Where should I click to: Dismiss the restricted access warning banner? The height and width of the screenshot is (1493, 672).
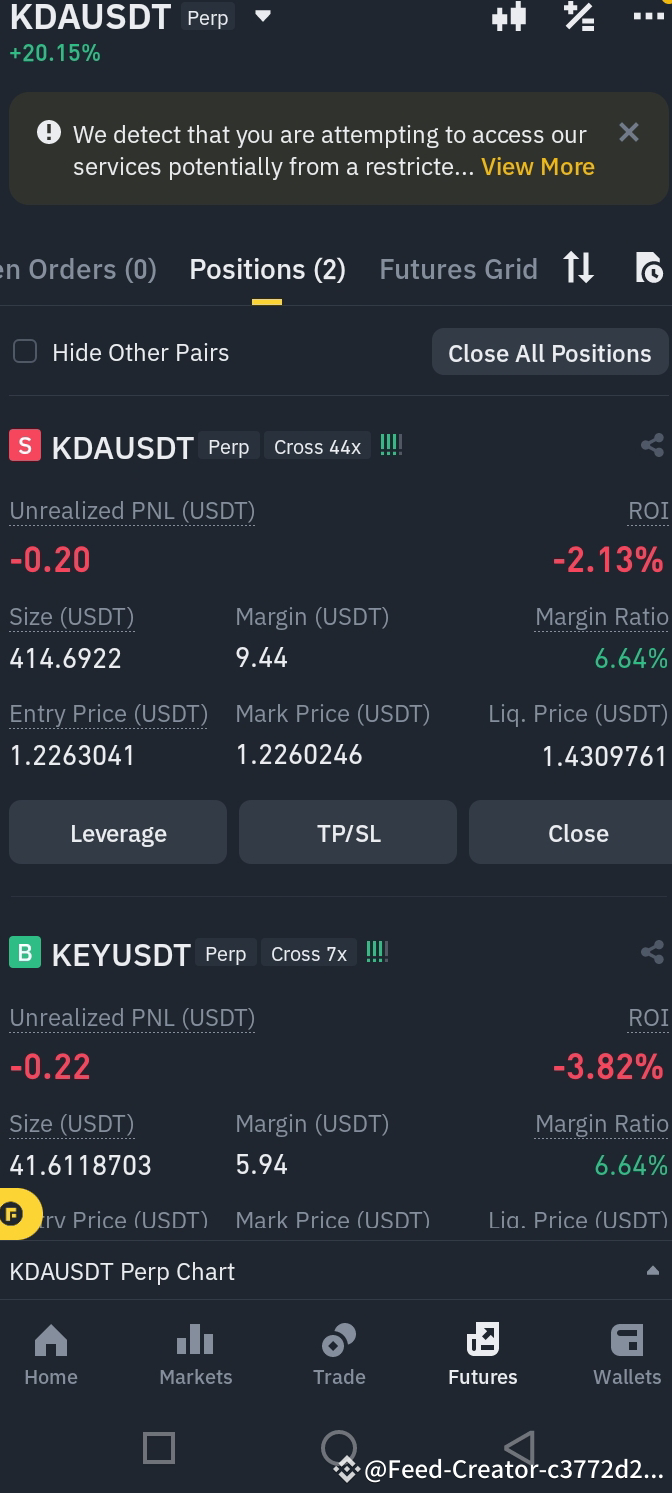[628, 131]
